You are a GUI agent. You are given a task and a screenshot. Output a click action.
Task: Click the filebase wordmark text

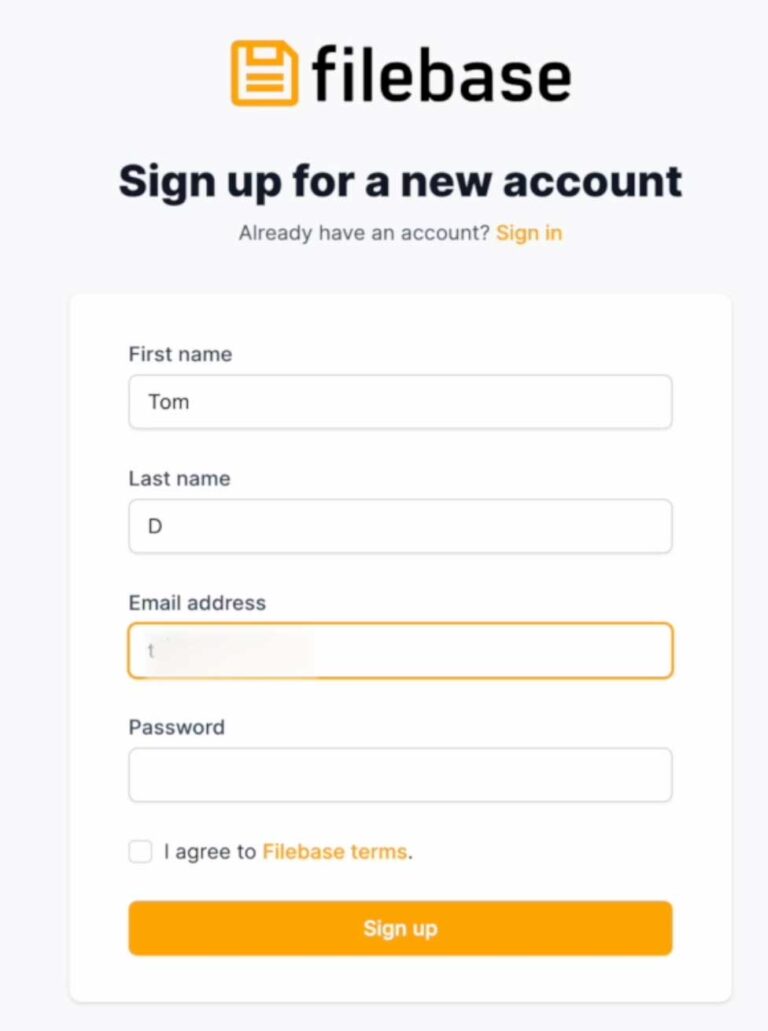(441, 74)
